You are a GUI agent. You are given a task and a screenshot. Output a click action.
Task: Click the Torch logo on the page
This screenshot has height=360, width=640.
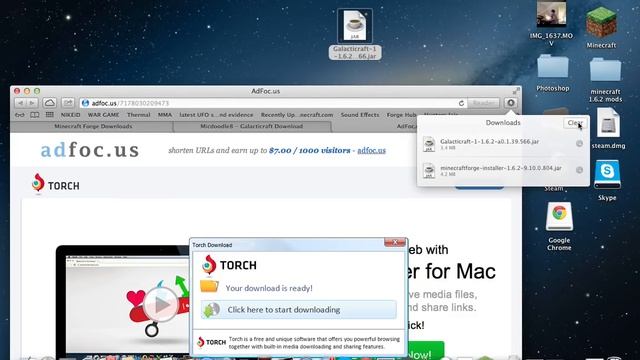tap(56, 183)
